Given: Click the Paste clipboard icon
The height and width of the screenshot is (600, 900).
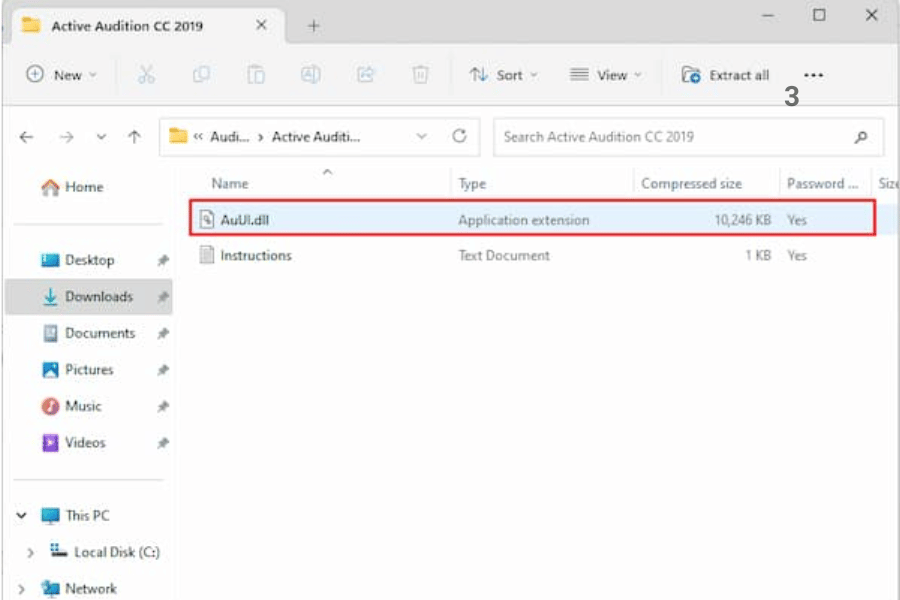Looking at the screenshot, I should pyautogui.click(x=256, y=75).
